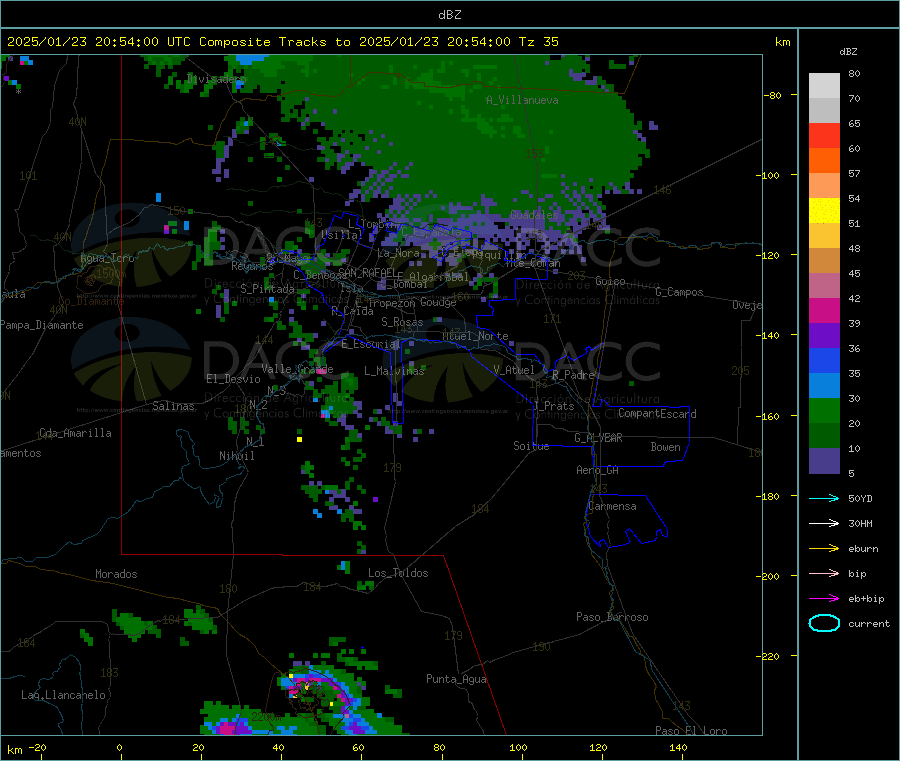This screenshot has width=900, height=761.
Task: Select the orange swatch between 60 and 57
Action: [824, 161]
